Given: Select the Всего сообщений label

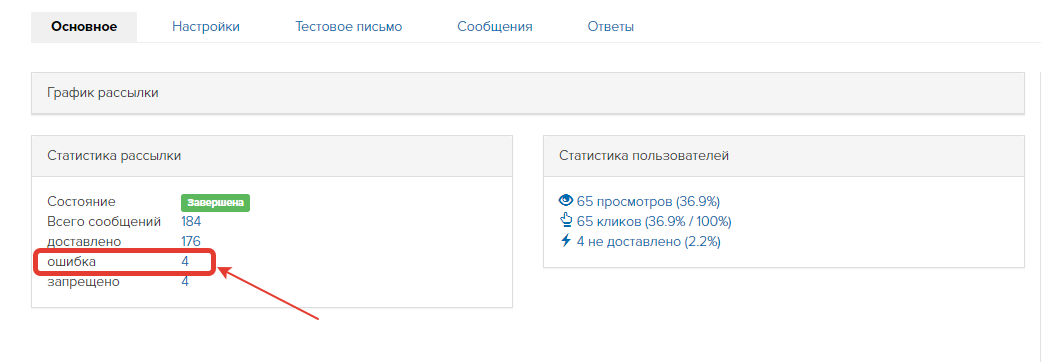Looking at the screenshot, I should [x=104, y=221].
